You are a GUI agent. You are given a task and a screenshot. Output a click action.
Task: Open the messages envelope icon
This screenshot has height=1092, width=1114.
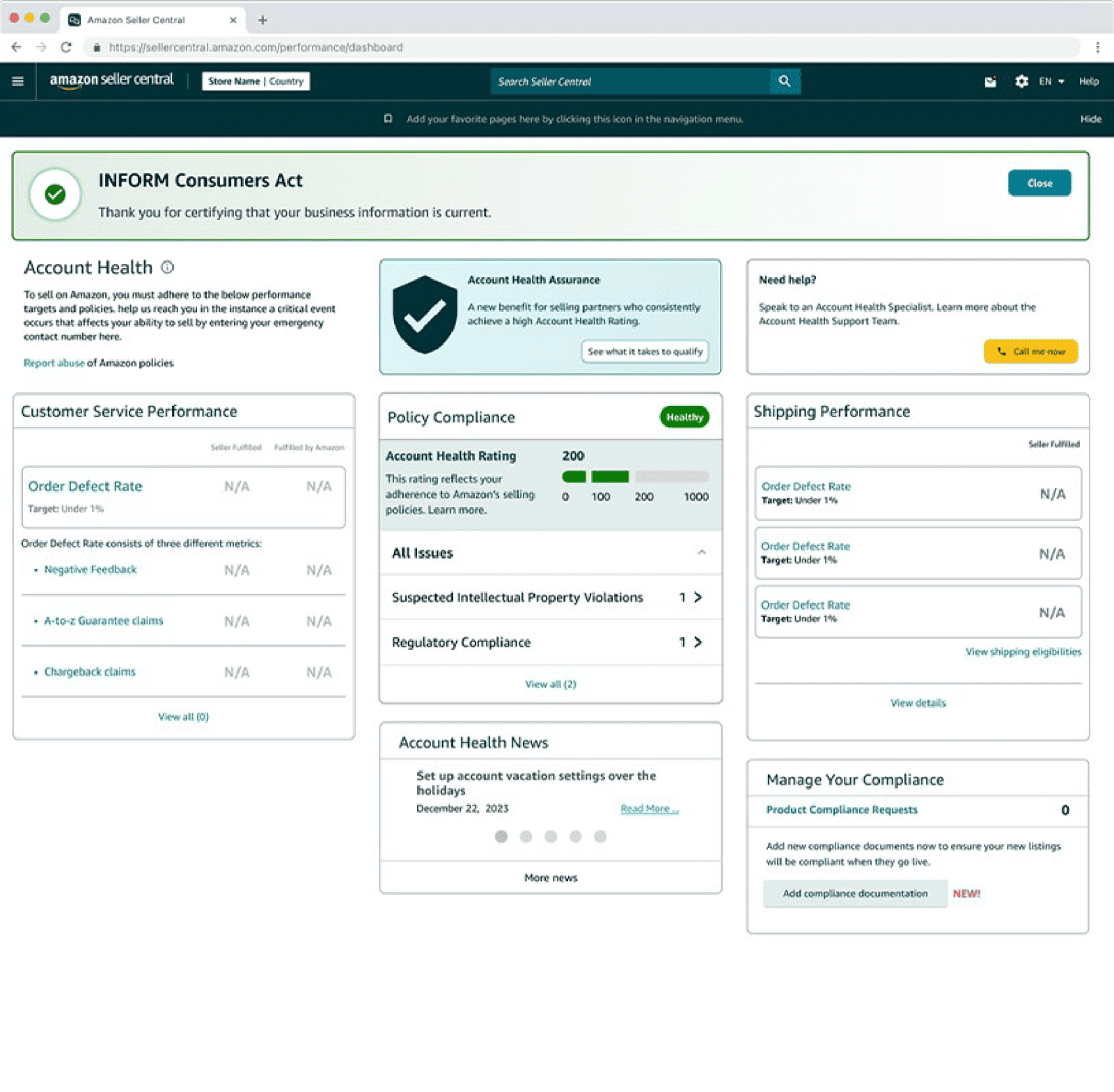(990, 81)
